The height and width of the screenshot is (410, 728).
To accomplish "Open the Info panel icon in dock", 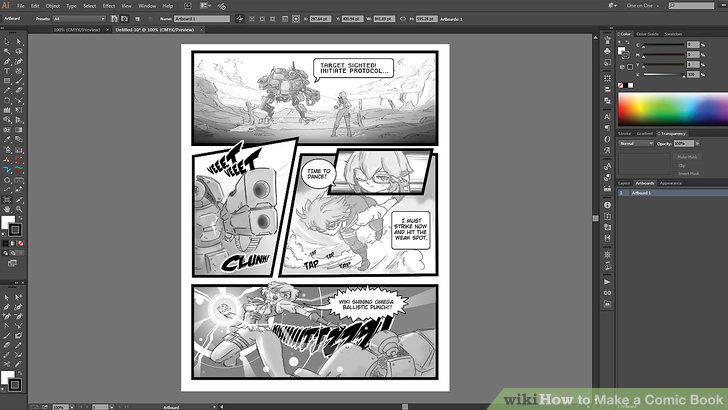I will [x=607, y=205].
